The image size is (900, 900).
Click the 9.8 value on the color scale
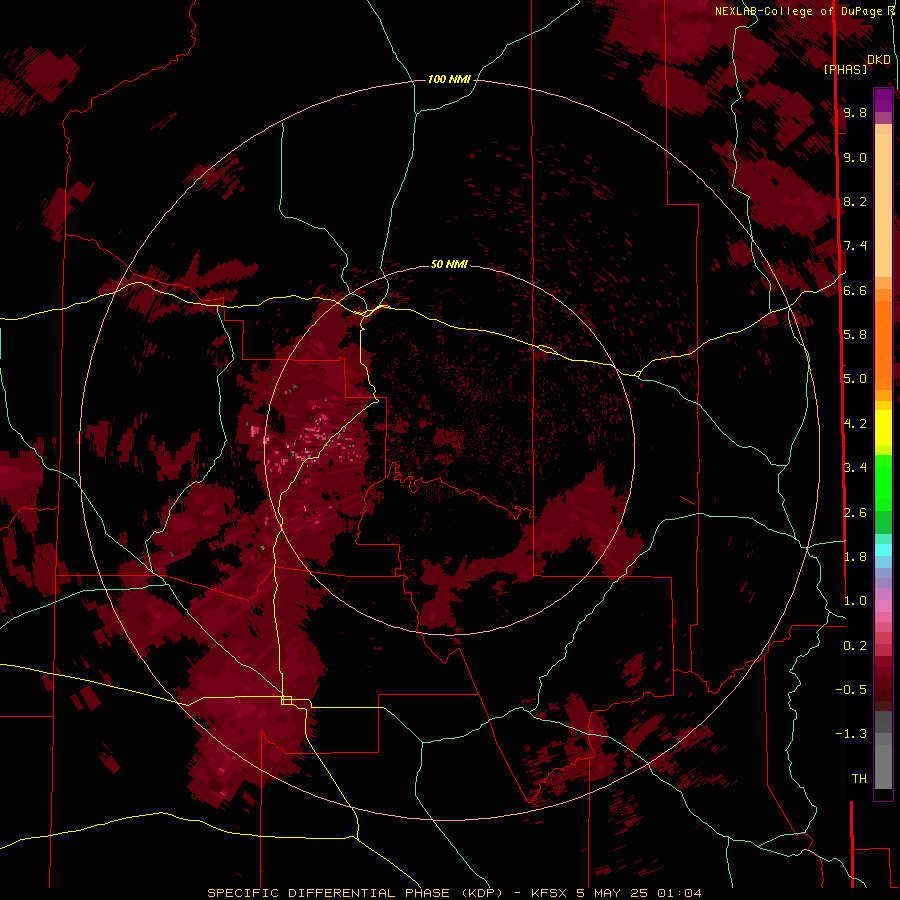coord(855,112)
